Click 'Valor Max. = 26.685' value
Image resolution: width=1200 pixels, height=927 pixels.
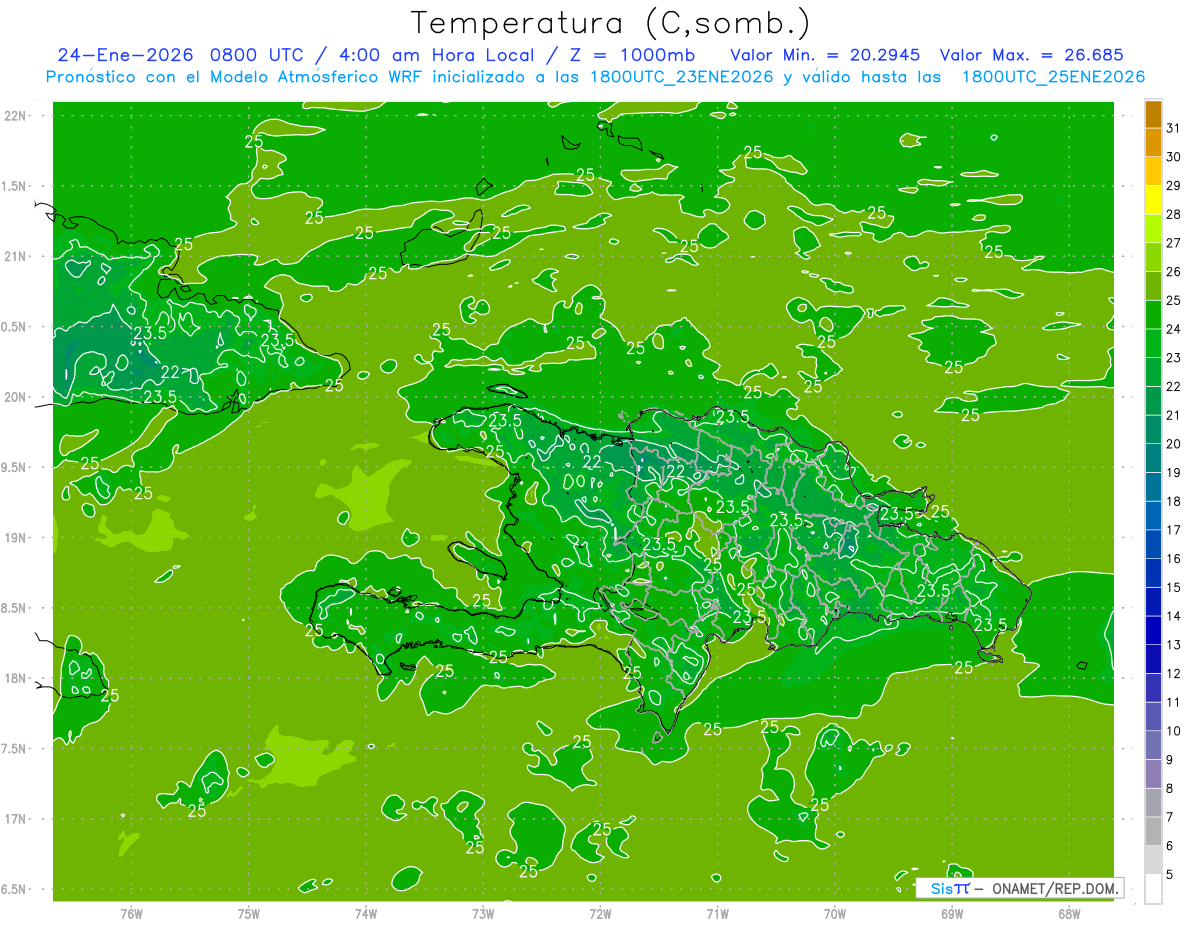(x=1032, y=55)
